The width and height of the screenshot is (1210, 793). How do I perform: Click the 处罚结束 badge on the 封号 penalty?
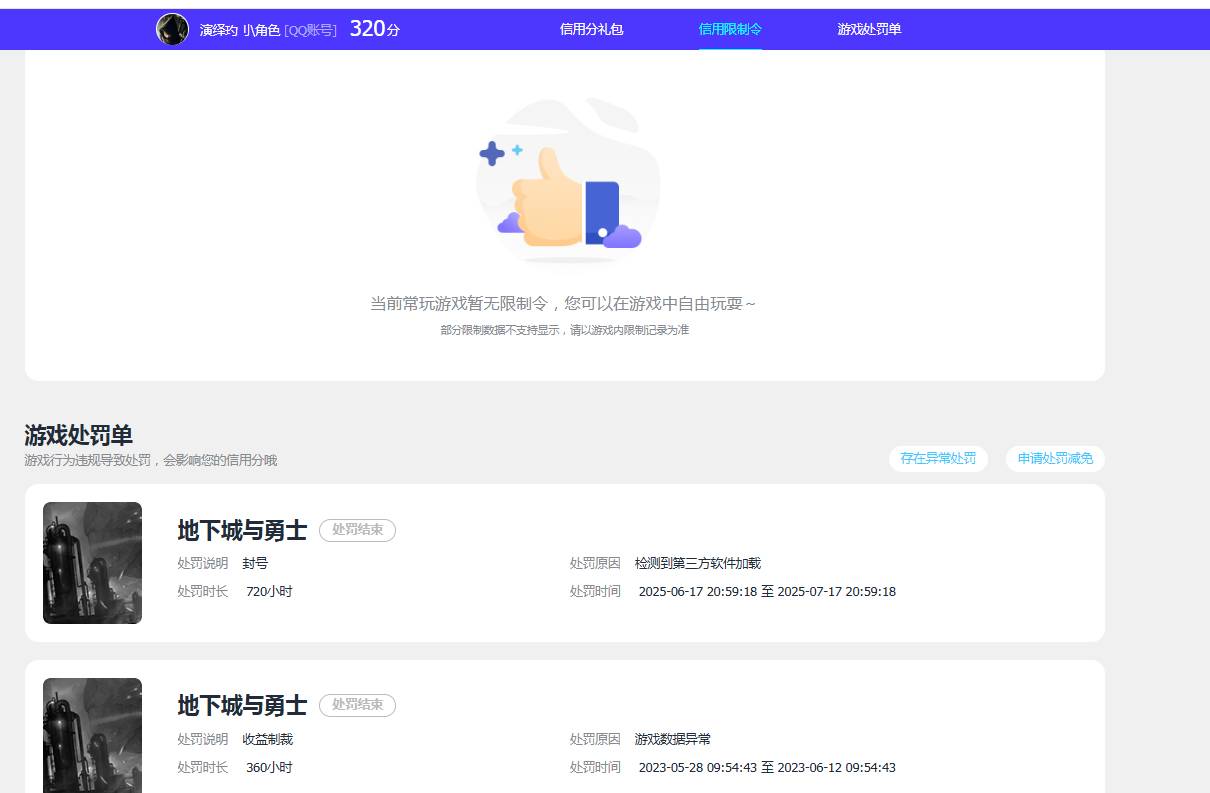357,531
